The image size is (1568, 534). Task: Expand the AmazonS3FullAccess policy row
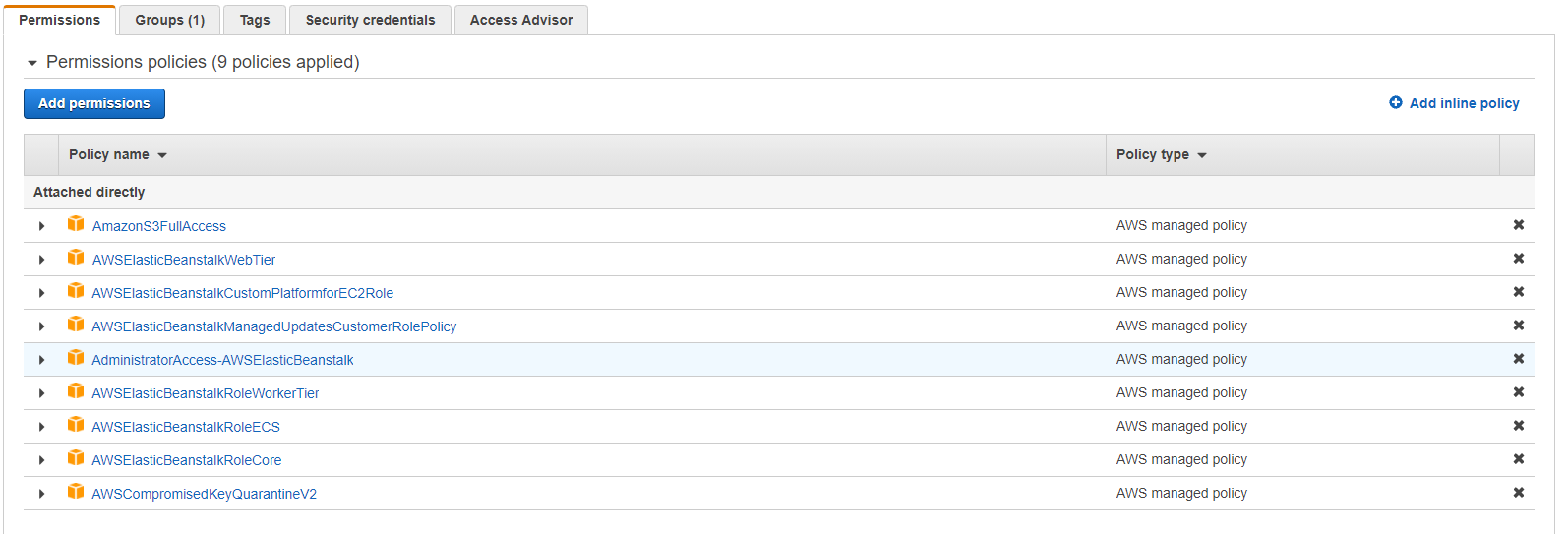tap(41, 226)
